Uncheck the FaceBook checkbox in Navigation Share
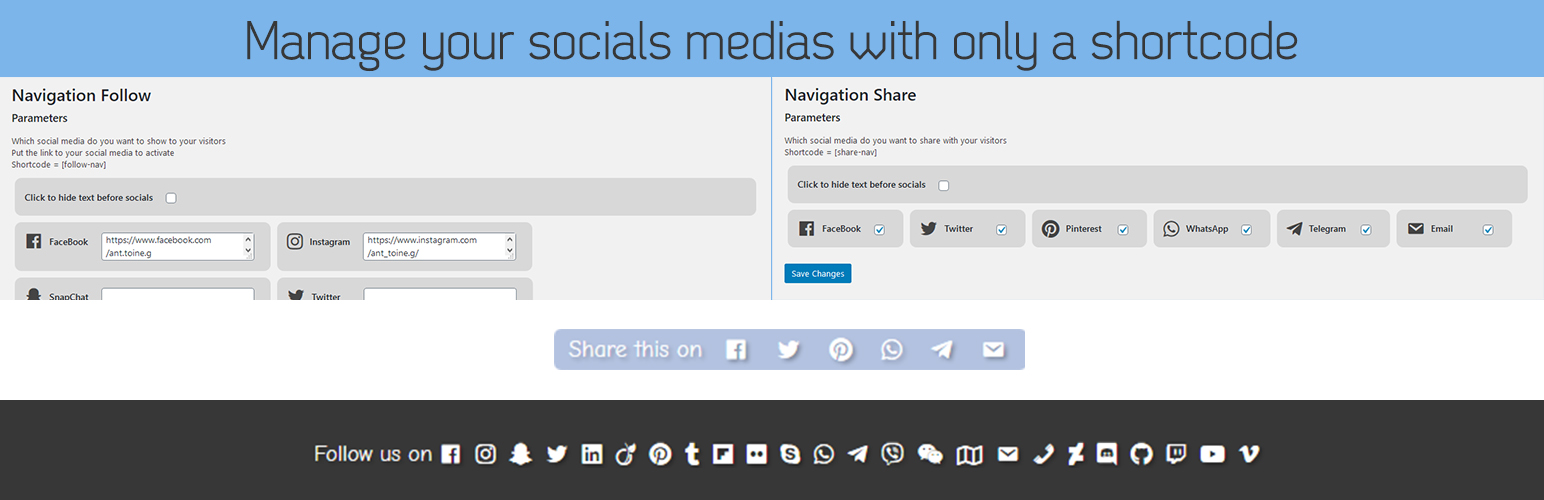Viewport: 1544px width, 500px height. (x=879, y=229)
